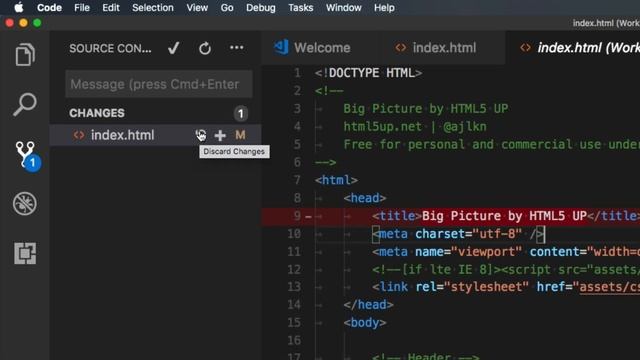The width and height of the screenshot is (640, 360).
Task: Open the Apple menu
Action: click(19, 7)
